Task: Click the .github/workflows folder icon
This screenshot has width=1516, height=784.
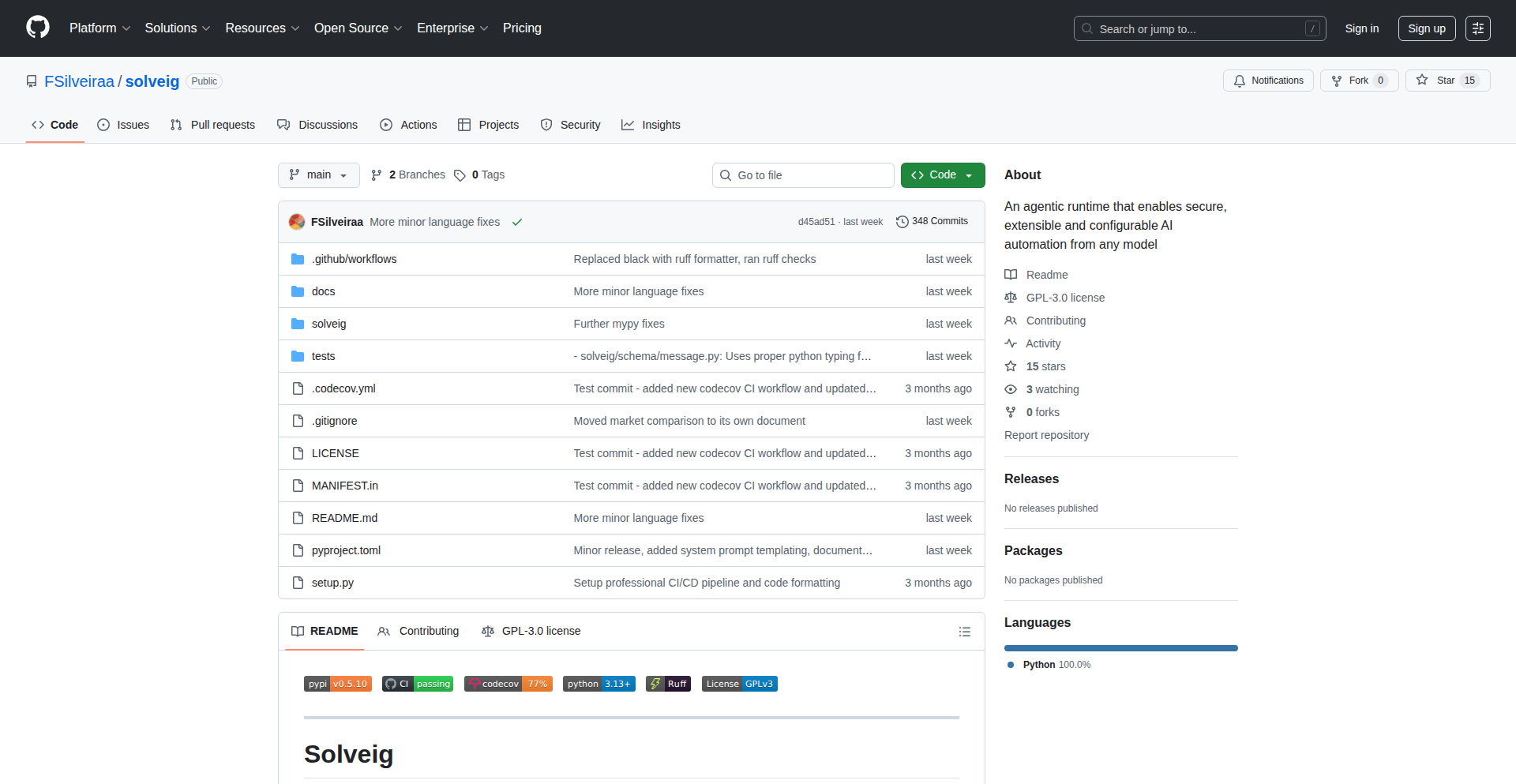Action: (298, 258)
